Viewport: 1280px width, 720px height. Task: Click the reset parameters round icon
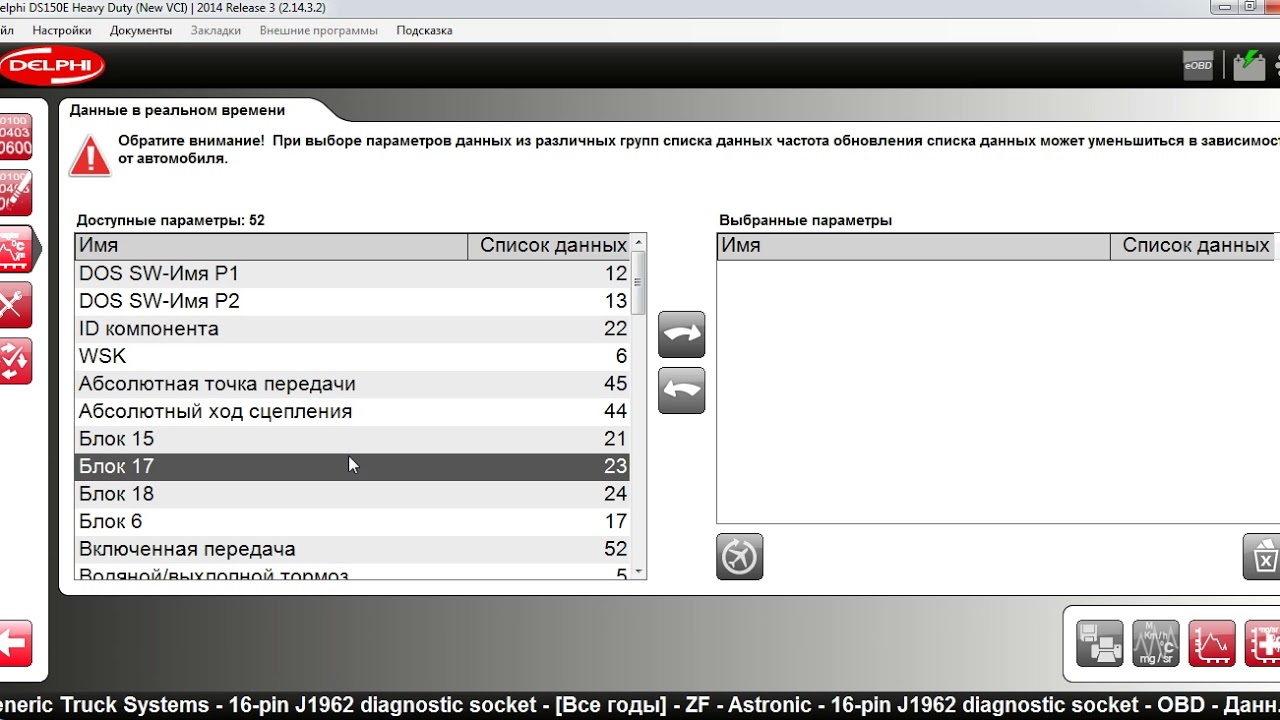[740, 556]
